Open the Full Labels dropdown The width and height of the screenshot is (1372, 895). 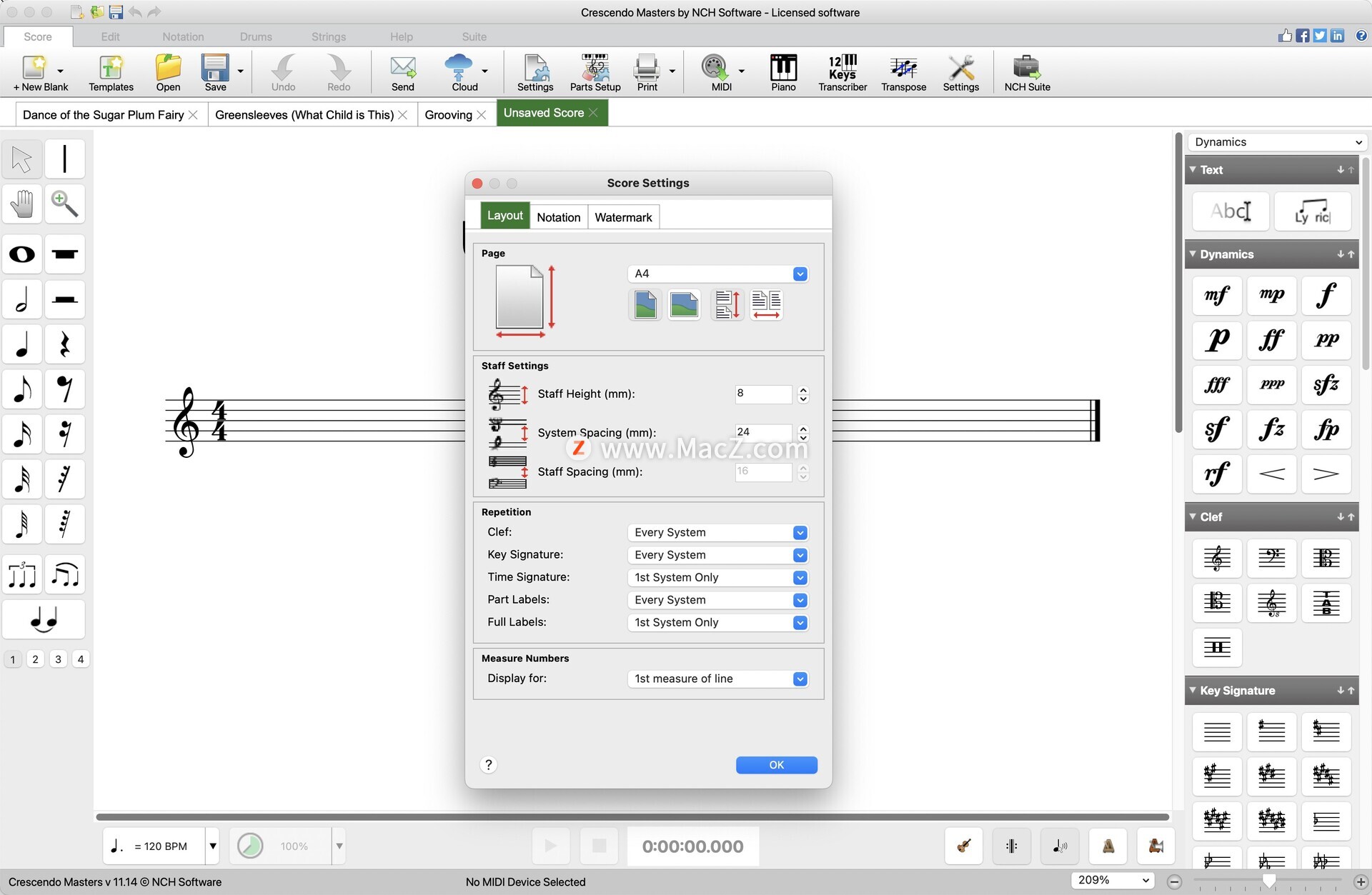click(718, 623)
